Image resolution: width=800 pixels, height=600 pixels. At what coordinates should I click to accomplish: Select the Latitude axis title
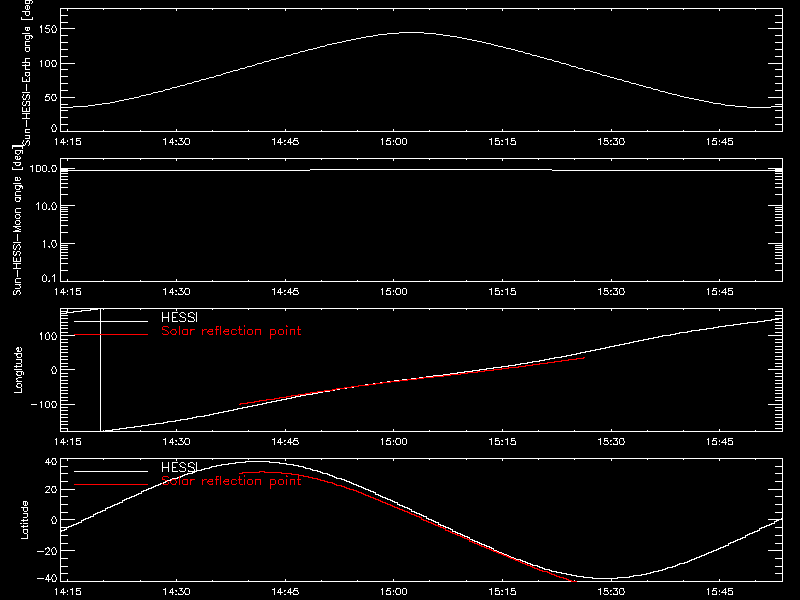coord(24,520)
